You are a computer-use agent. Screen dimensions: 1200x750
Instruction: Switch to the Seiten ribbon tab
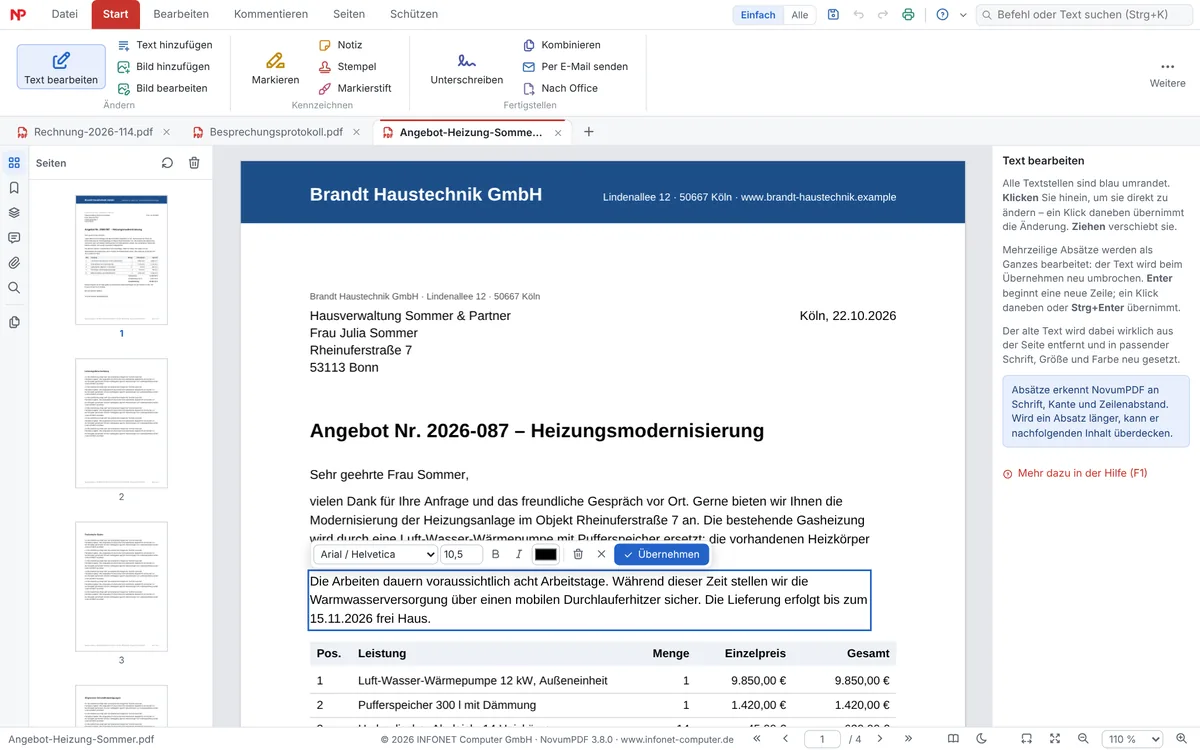click(x=349, y=14)
